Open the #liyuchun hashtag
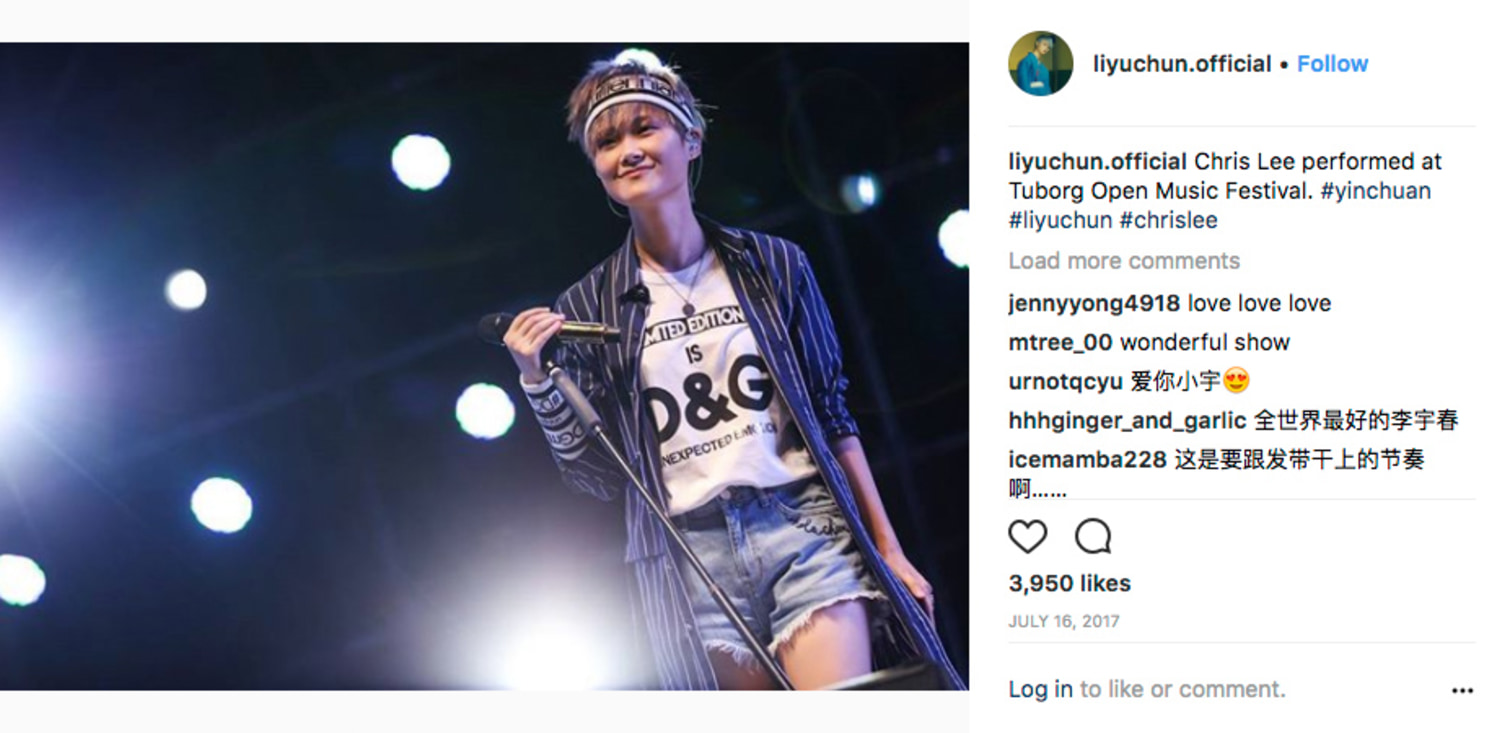Screen dimensions: 1510x733 coord(1060,220)
